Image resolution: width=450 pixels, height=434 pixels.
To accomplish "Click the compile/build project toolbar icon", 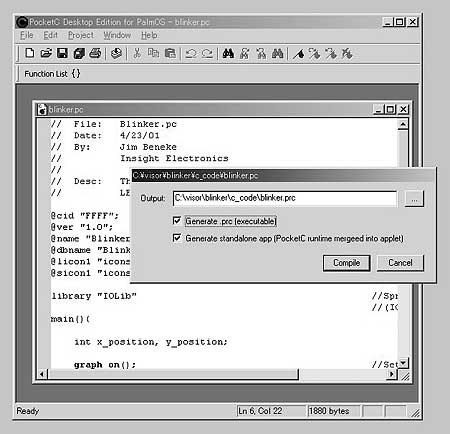I will 116,53.
